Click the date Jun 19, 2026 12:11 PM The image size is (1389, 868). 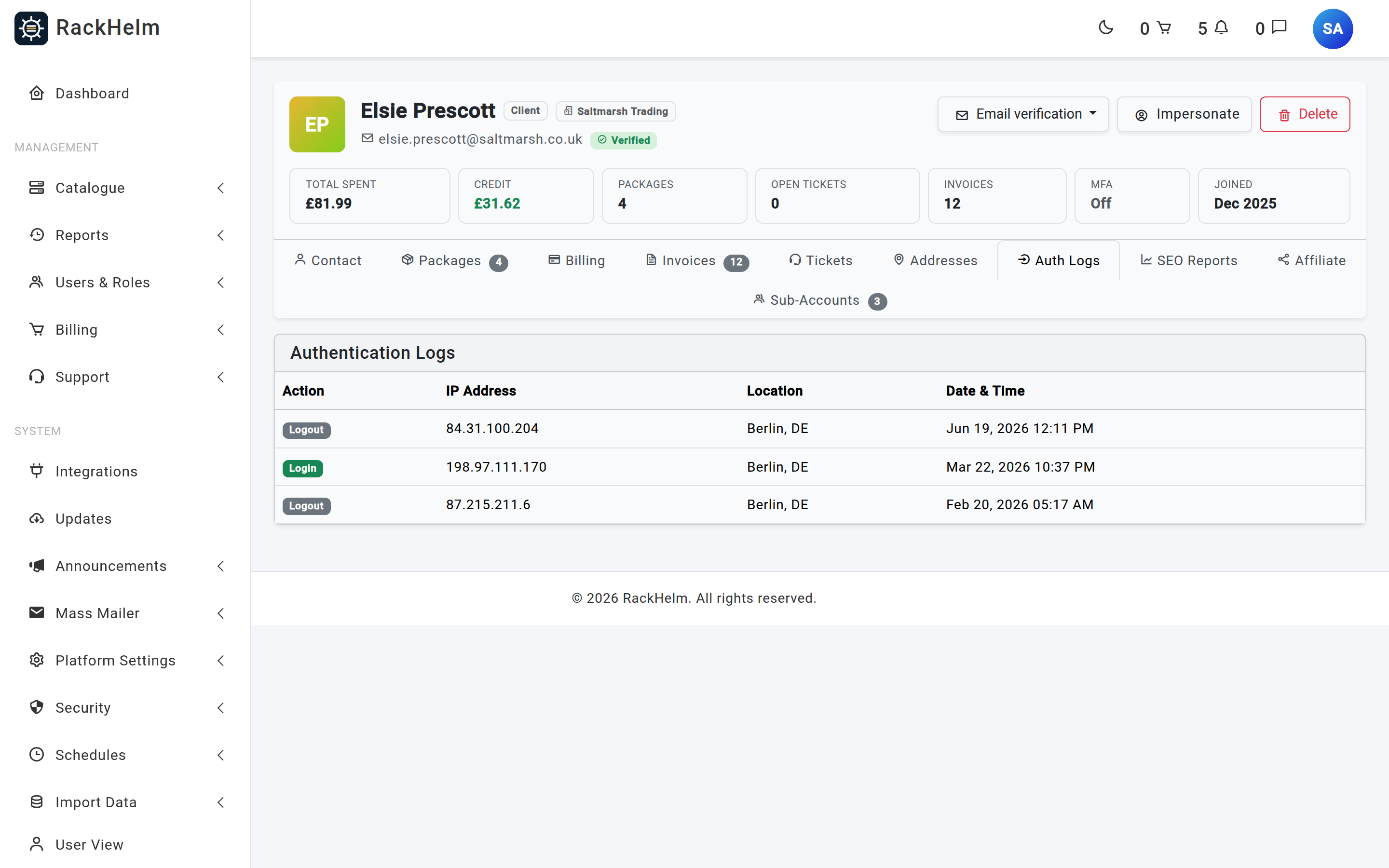pyautogui.click(x=1020, y=428)
